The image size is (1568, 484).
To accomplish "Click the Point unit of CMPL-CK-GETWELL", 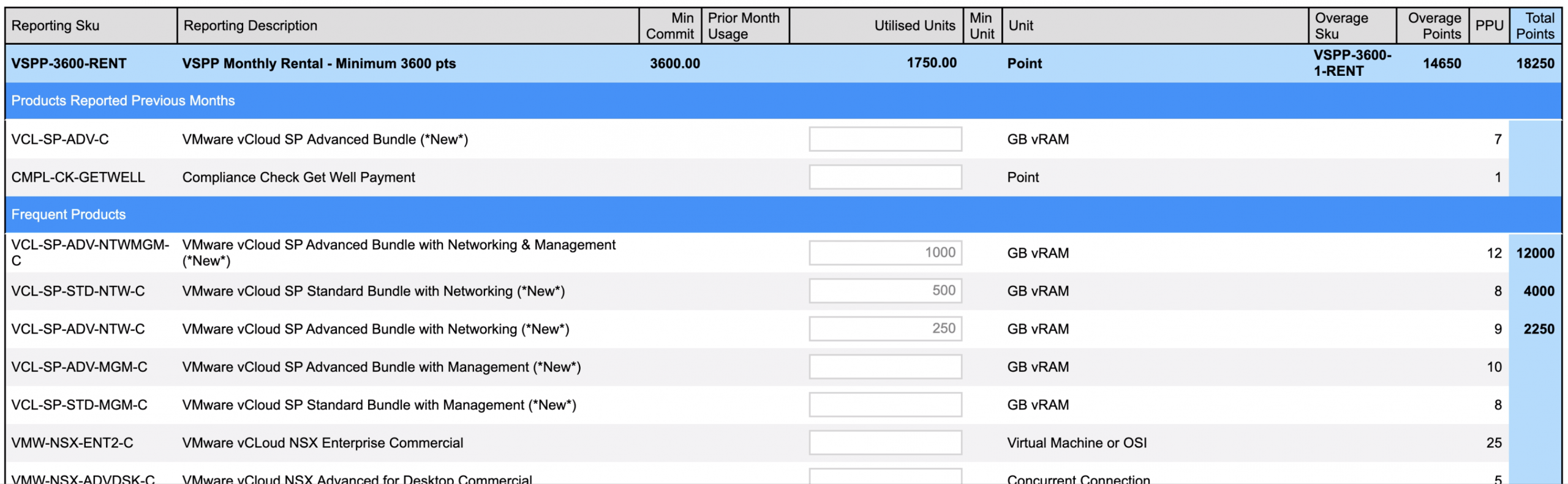I will [1023, 177].
